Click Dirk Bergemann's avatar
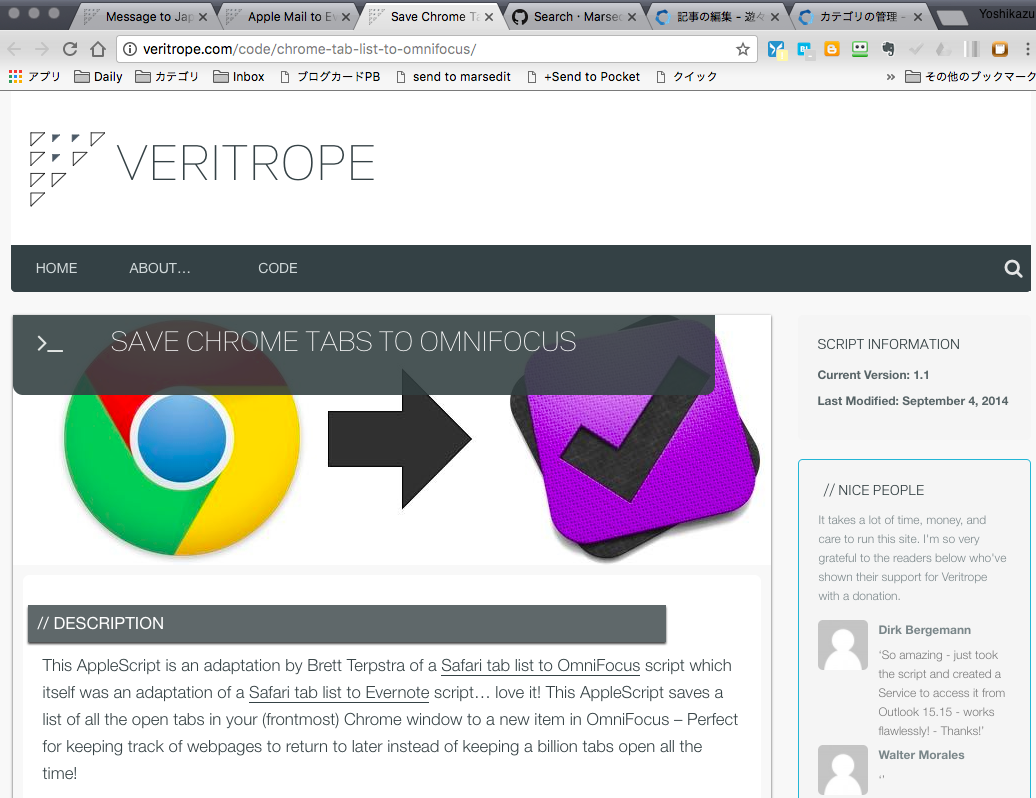 click(842, 645)
